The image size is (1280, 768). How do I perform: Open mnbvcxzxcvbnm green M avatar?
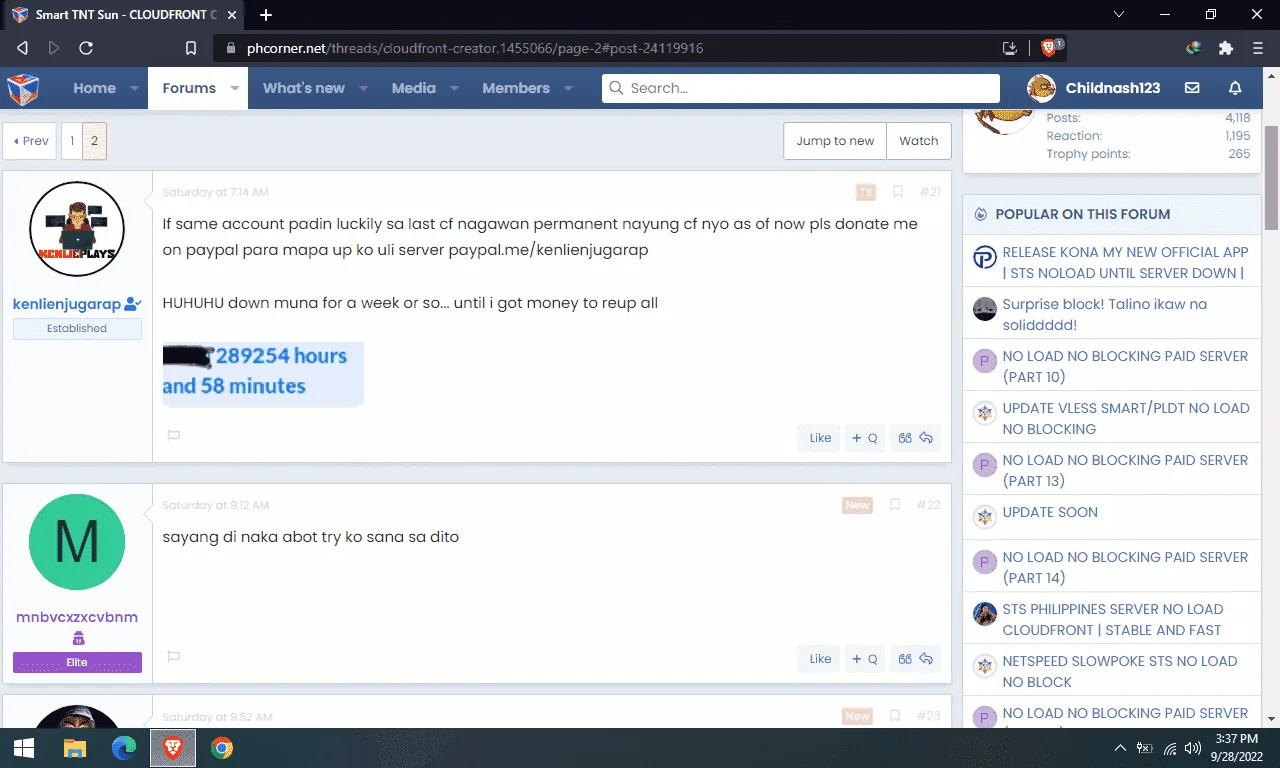click(77, 542)
